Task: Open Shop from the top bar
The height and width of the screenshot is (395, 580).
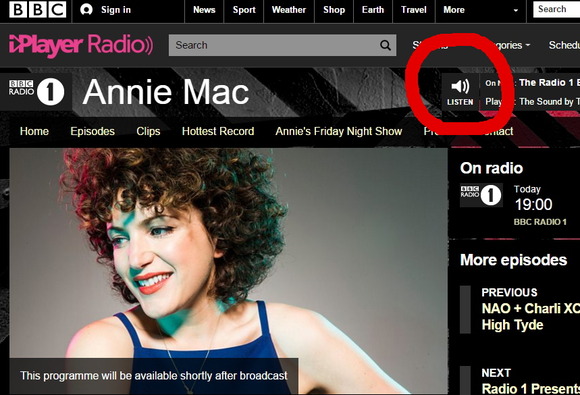Action: click(x=334, y=10)
